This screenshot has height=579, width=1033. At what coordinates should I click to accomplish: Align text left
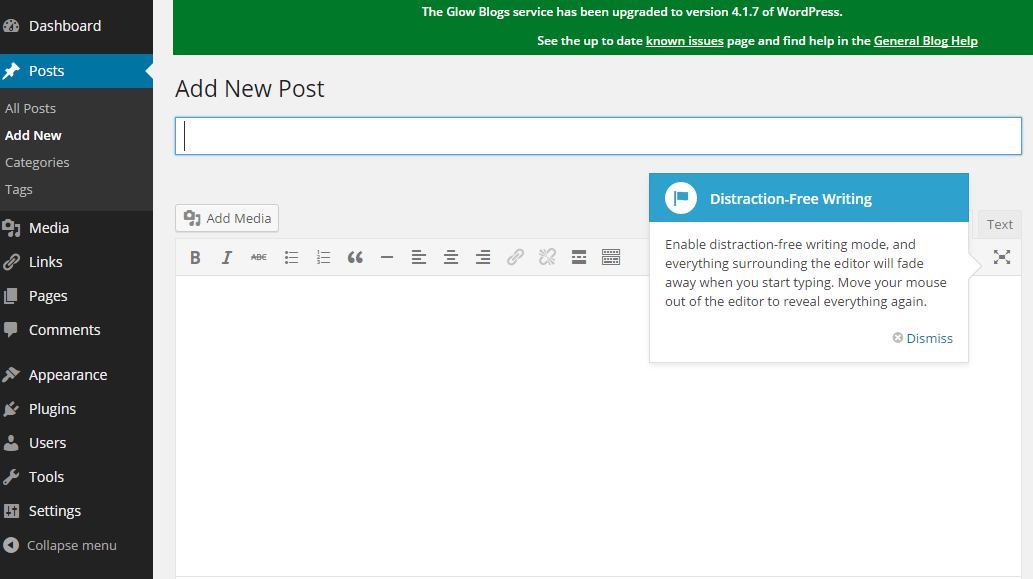pyautogui.click(x=419, y=258)
